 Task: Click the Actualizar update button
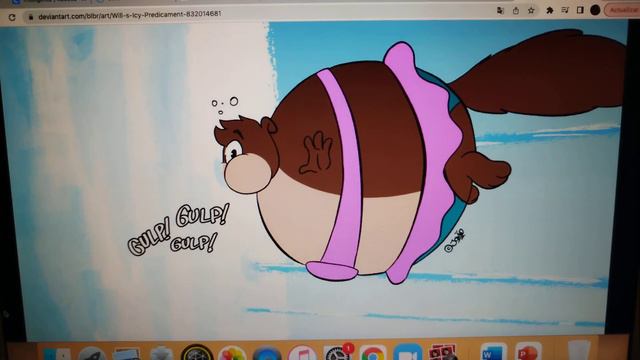[x=622, y=10]
